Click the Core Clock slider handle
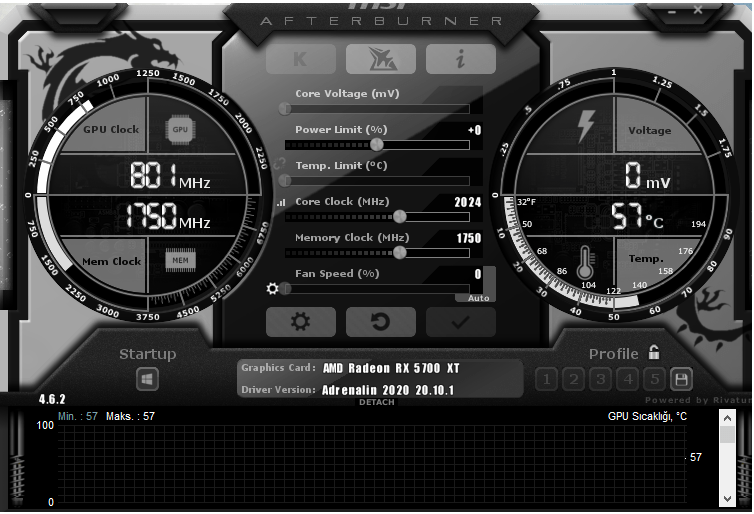This screenshot has height=514, width=754. point(400,216)
